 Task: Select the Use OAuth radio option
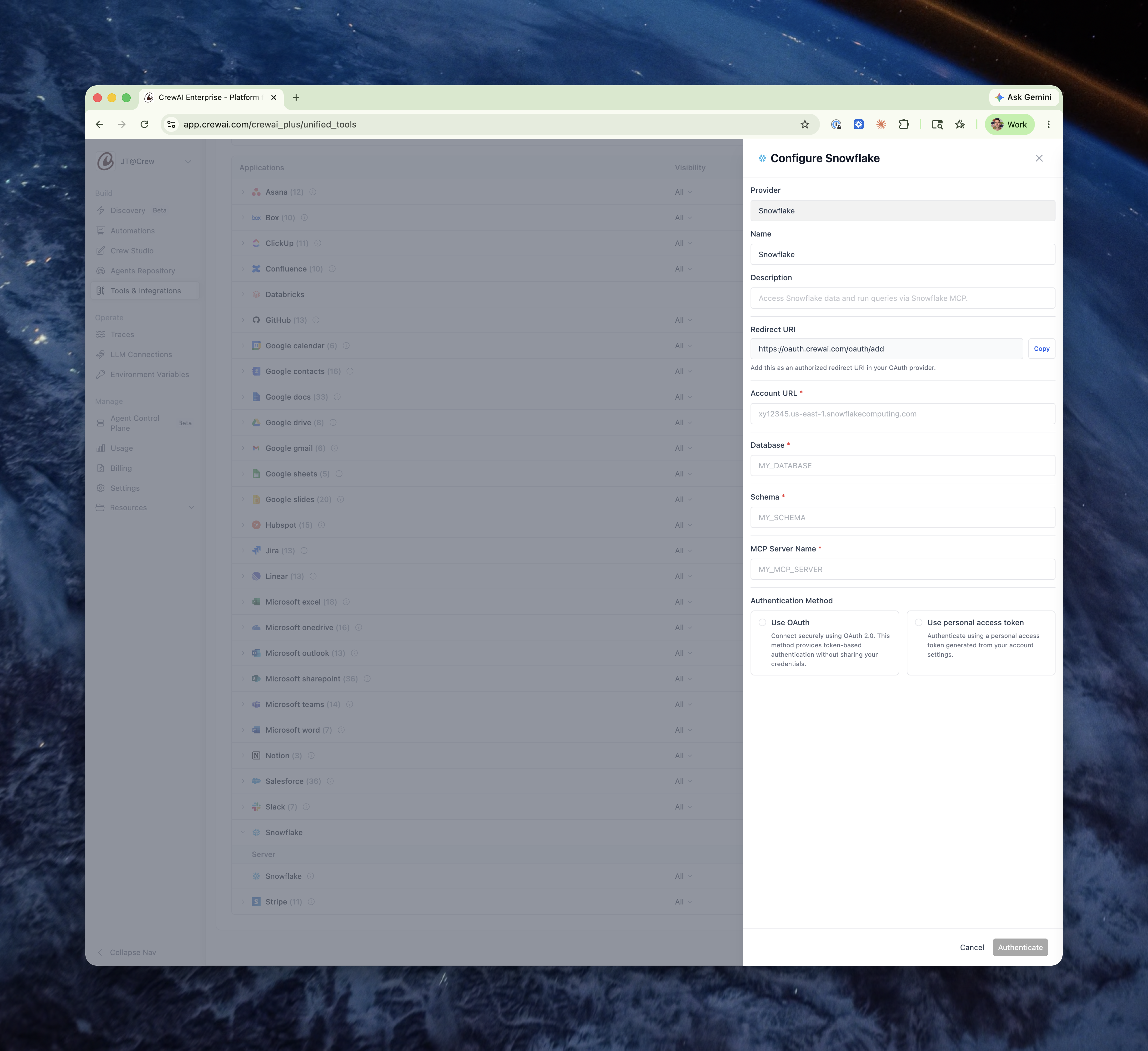tap(762, 622)
